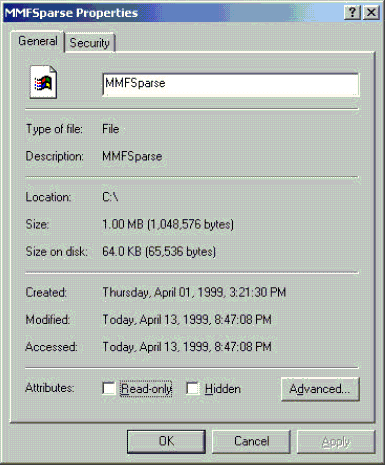
Task: Click the grayed-out Apply button
Action: tap(336, 441)
